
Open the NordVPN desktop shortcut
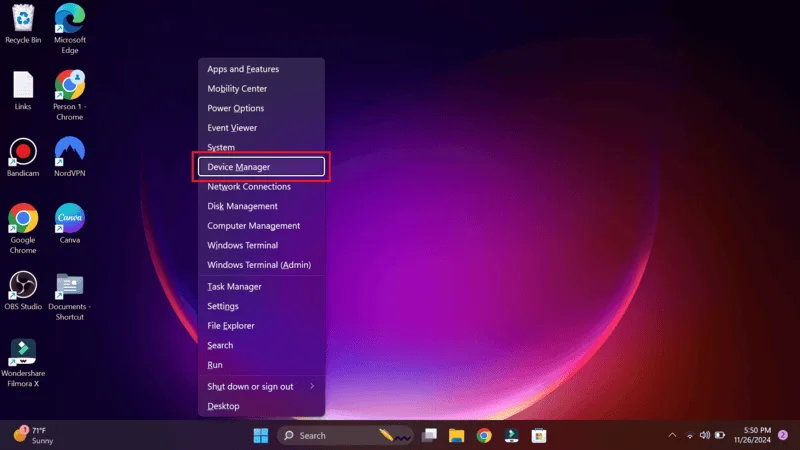click(70, 157)
